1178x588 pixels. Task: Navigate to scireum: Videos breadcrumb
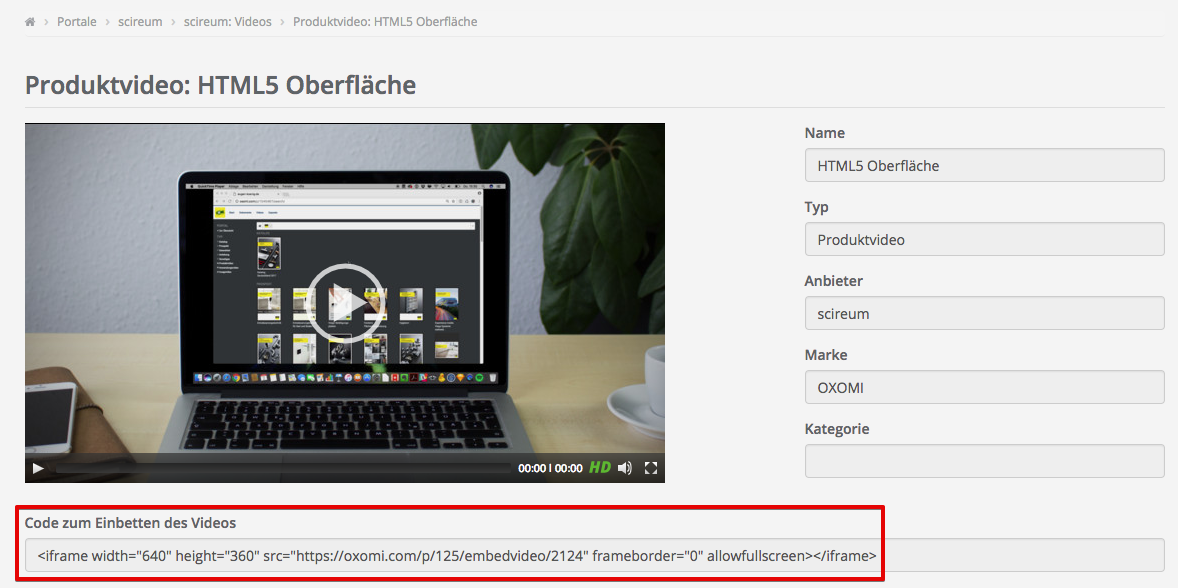coord(227,21)
